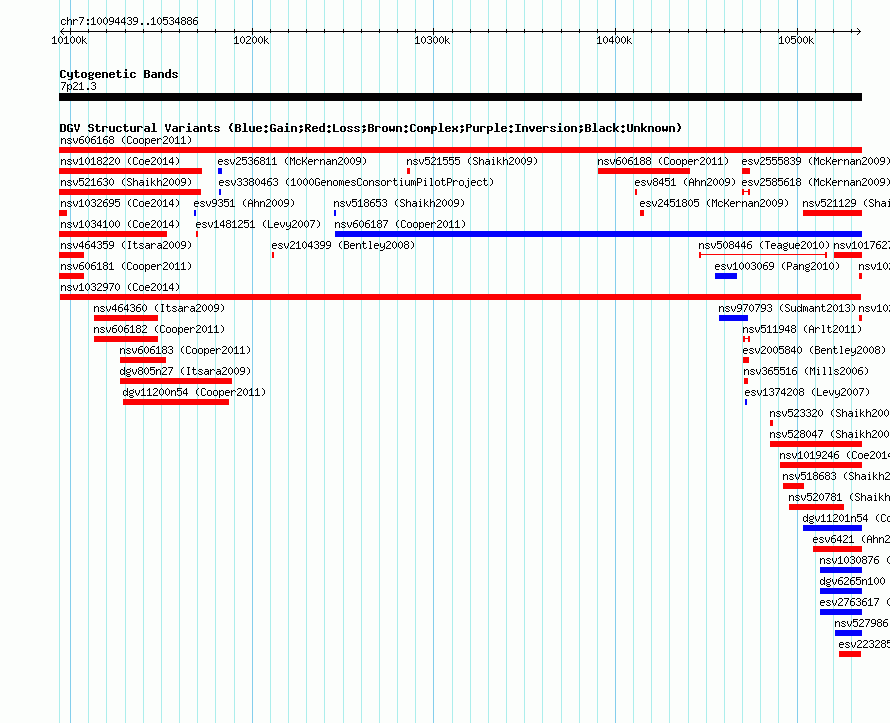The height and width of the screenshot is (723, 890).
Task: Open esv2536811 (McKernan2009) variant
Action: [292, 161]
